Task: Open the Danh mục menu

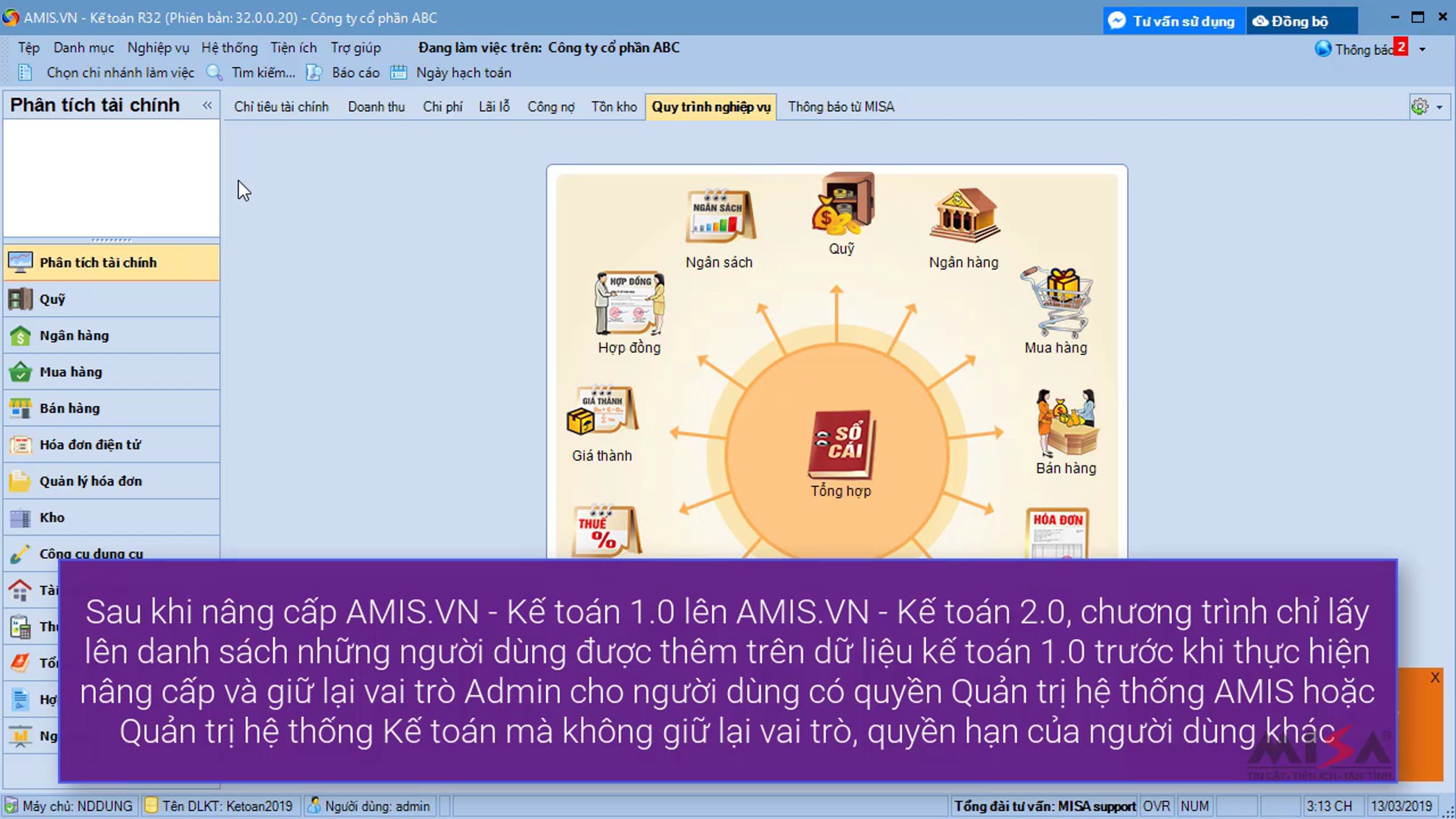Action: [x=84, y=48]
